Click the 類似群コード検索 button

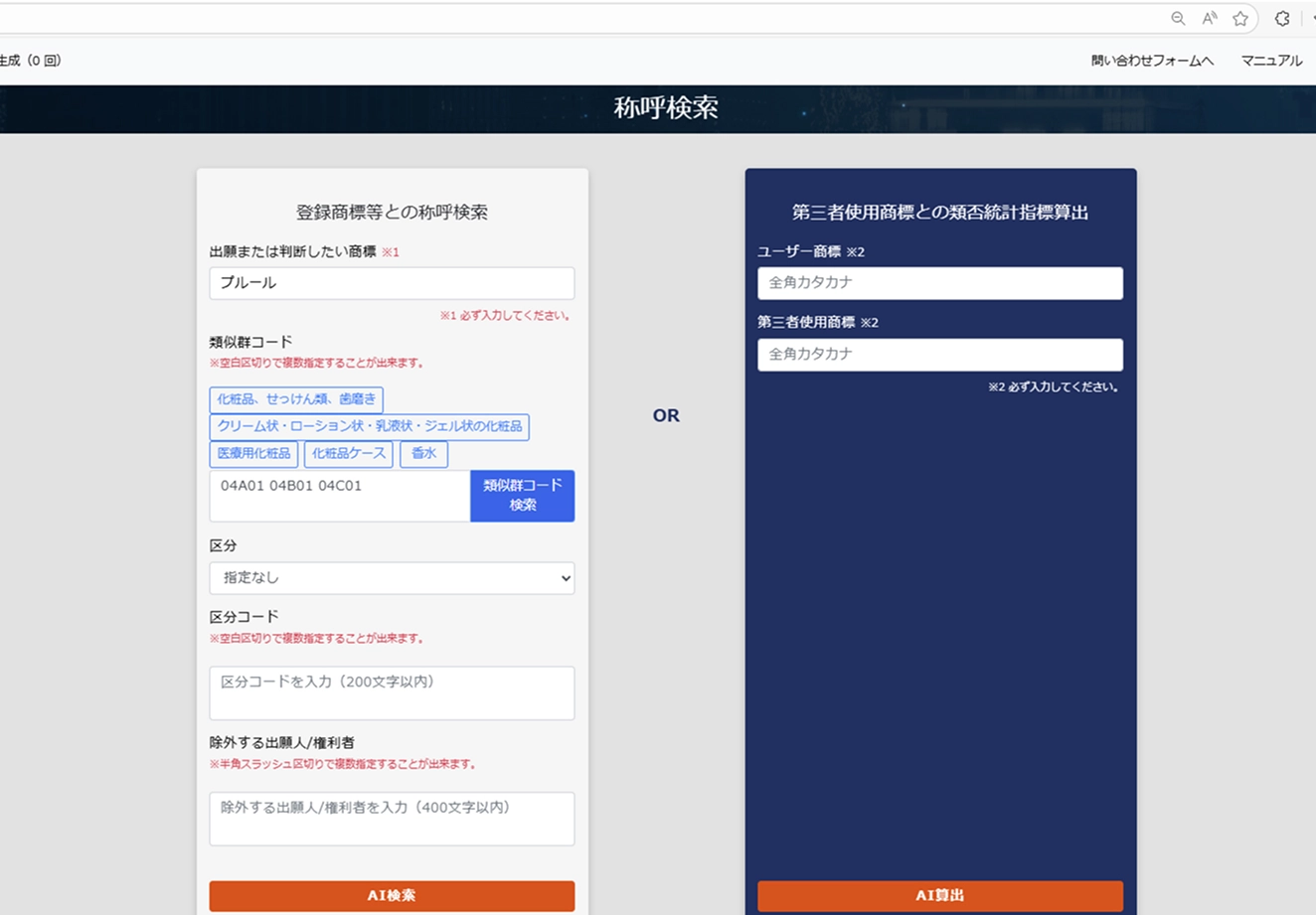coord(522,495)
